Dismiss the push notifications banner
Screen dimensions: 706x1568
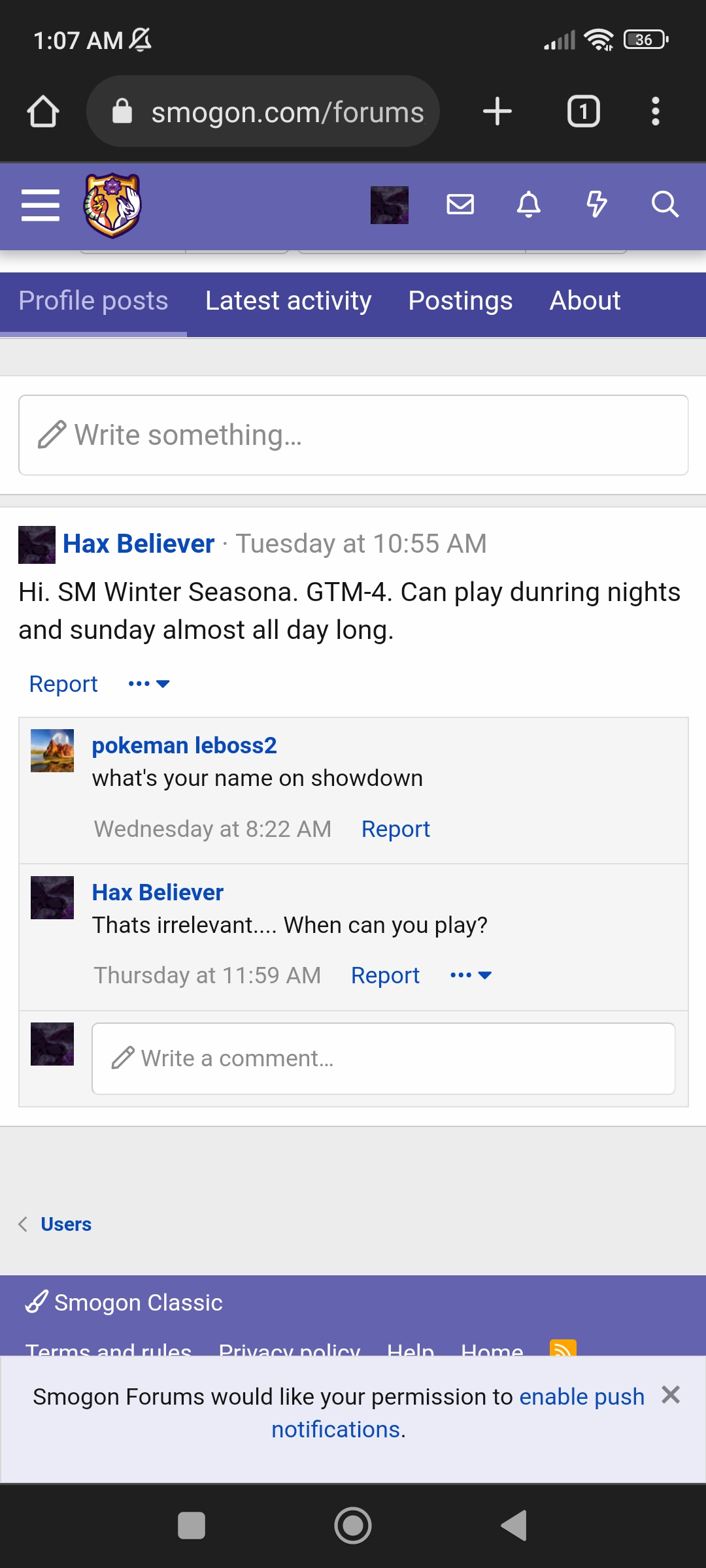click(x=671, y=1395)
